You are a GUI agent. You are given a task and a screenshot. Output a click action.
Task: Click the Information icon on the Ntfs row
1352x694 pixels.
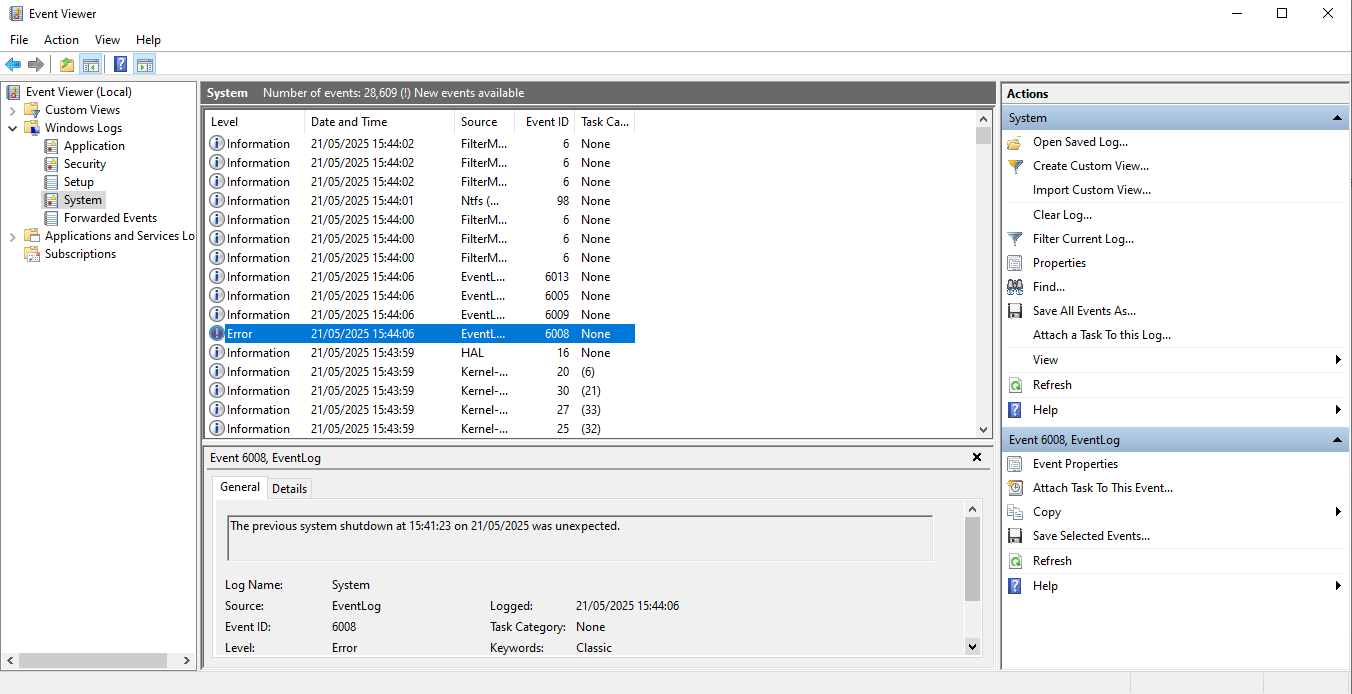217,201
